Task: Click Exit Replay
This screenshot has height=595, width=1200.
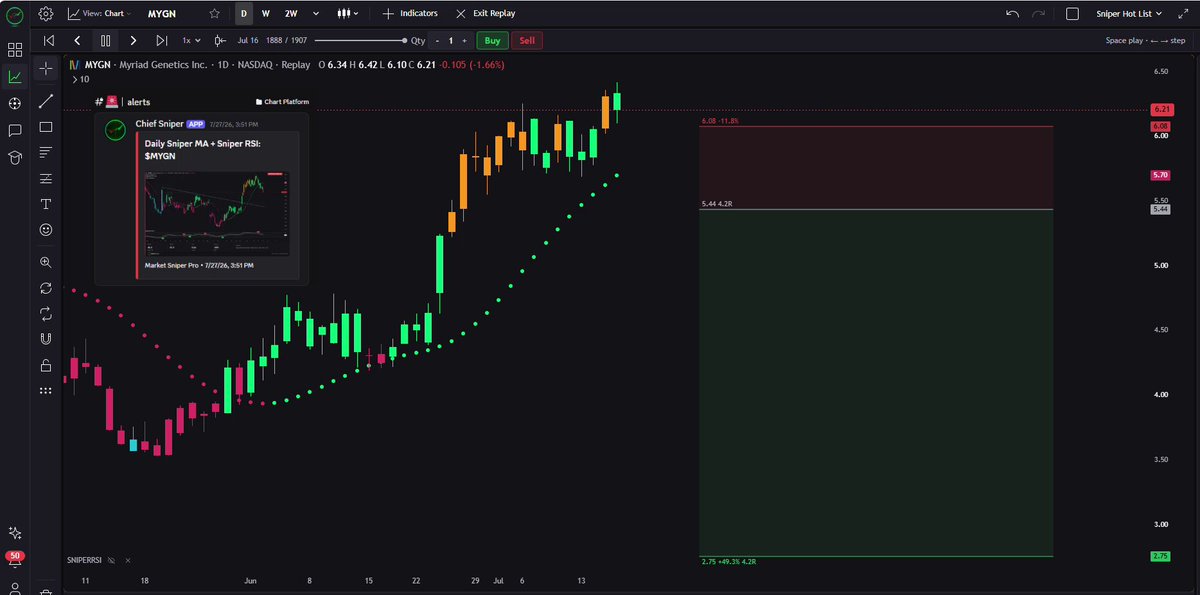Action: pos(485,14)
